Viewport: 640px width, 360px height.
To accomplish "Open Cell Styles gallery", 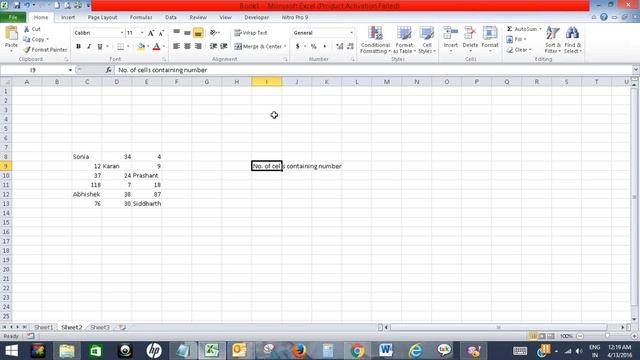I will [427, 40].
